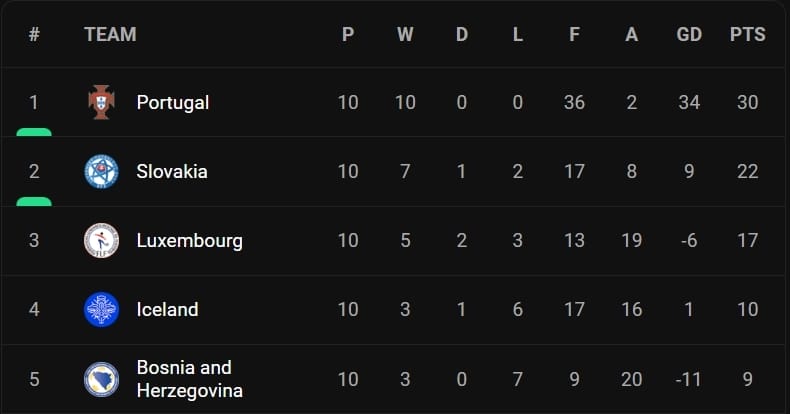Sort table by PTS column header

coord(747,34)
